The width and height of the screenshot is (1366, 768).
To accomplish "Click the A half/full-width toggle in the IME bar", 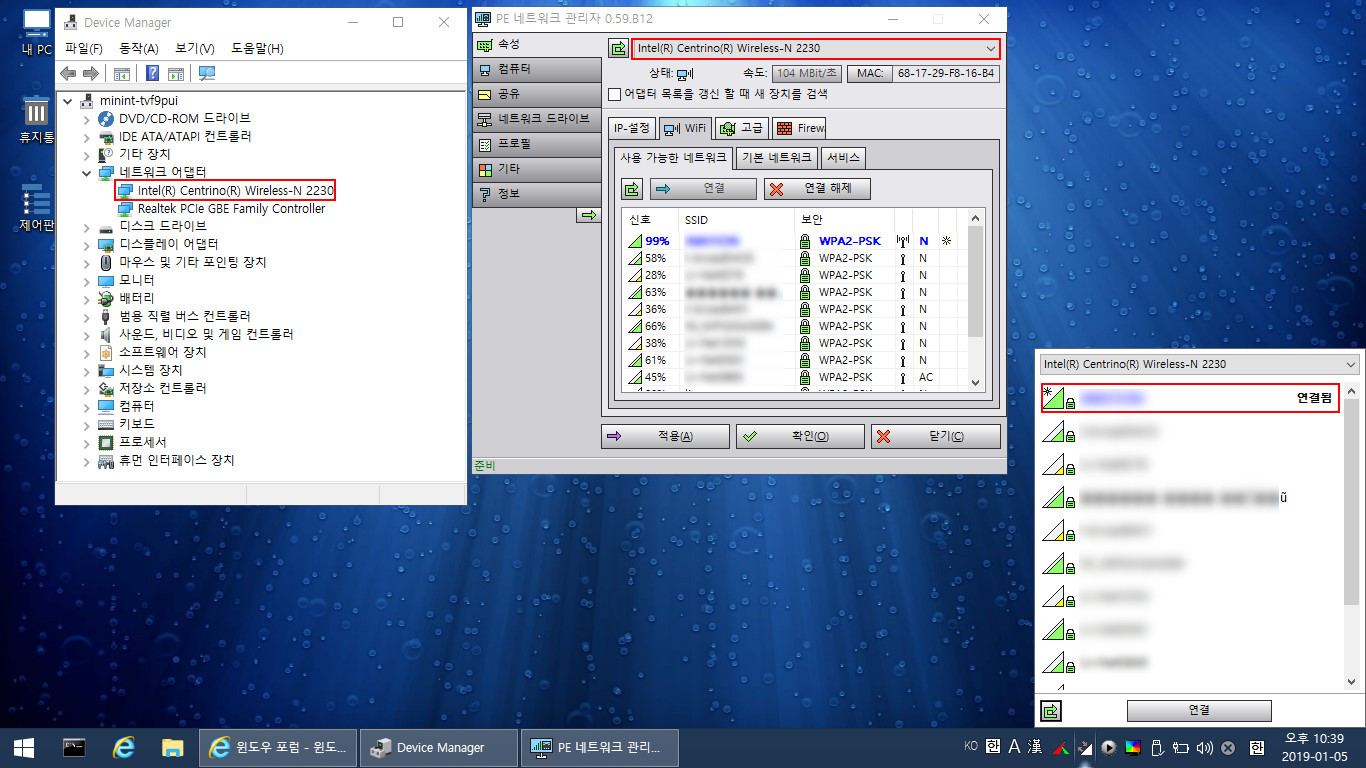I will (x=1014, y=747).
